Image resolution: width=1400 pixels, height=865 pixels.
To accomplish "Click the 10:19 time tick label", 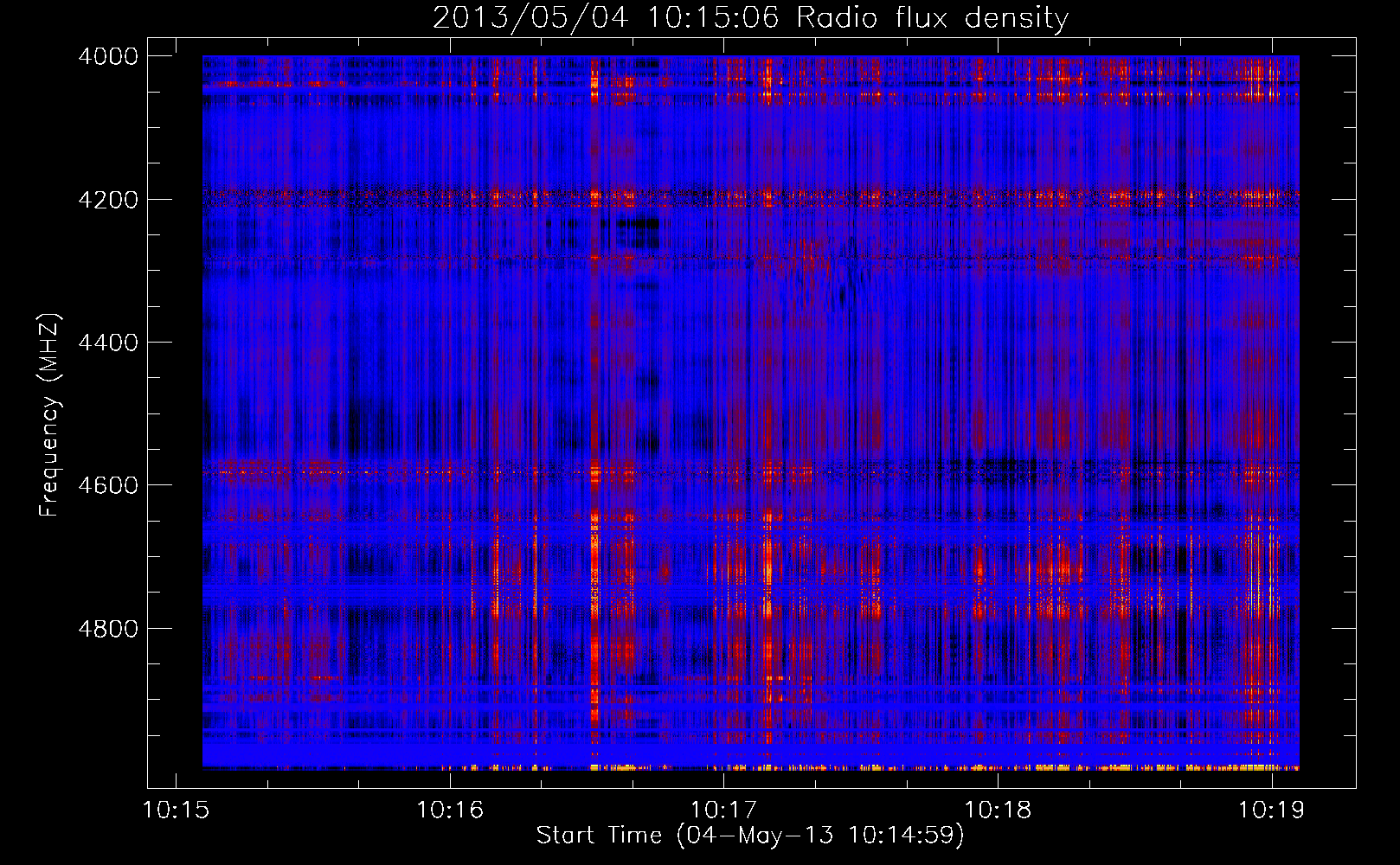I will [1271, 811].
